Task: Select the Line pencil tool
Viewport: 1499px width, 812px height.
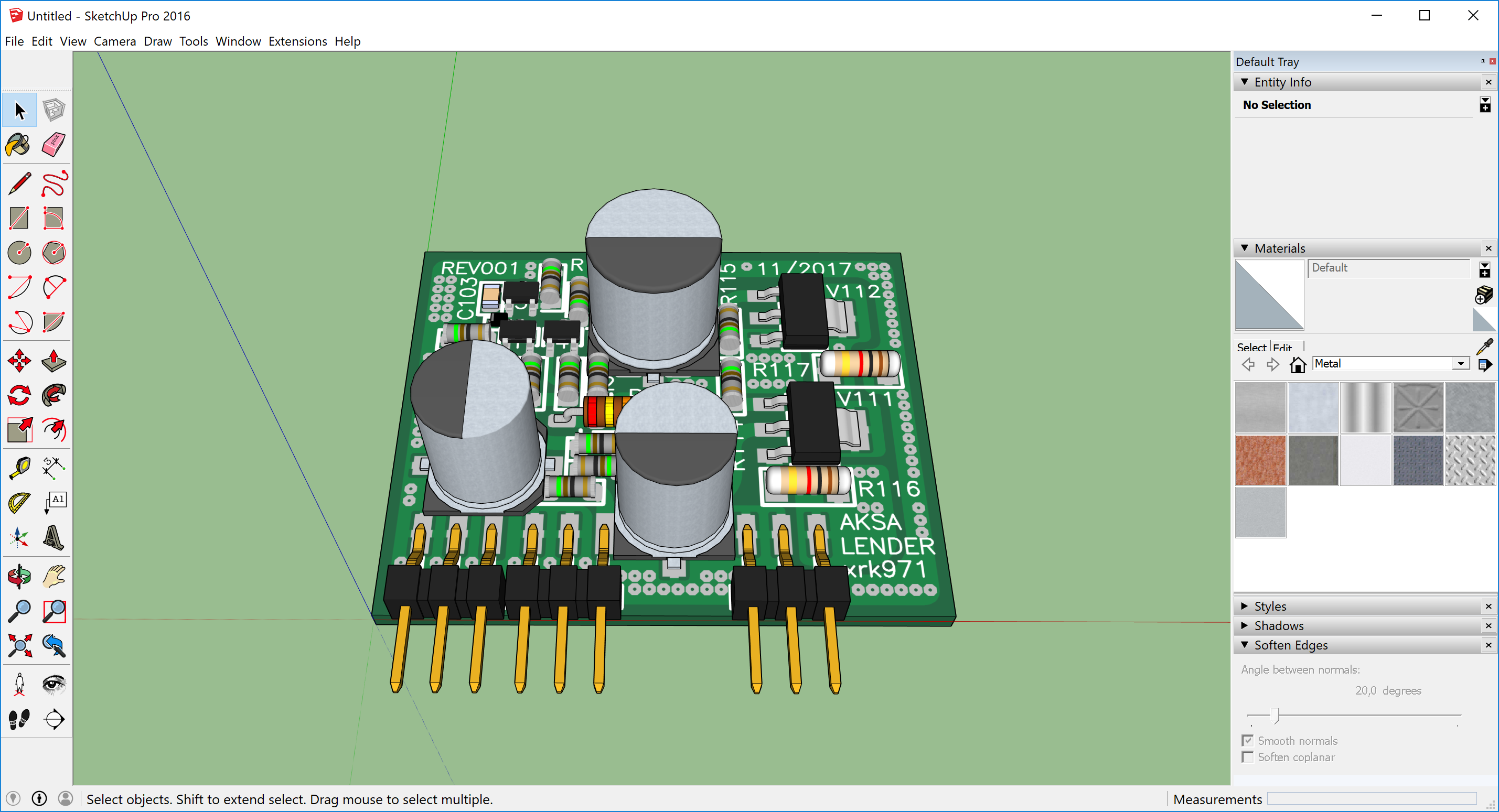Action: pyautogui.click(x=19, y=184)
